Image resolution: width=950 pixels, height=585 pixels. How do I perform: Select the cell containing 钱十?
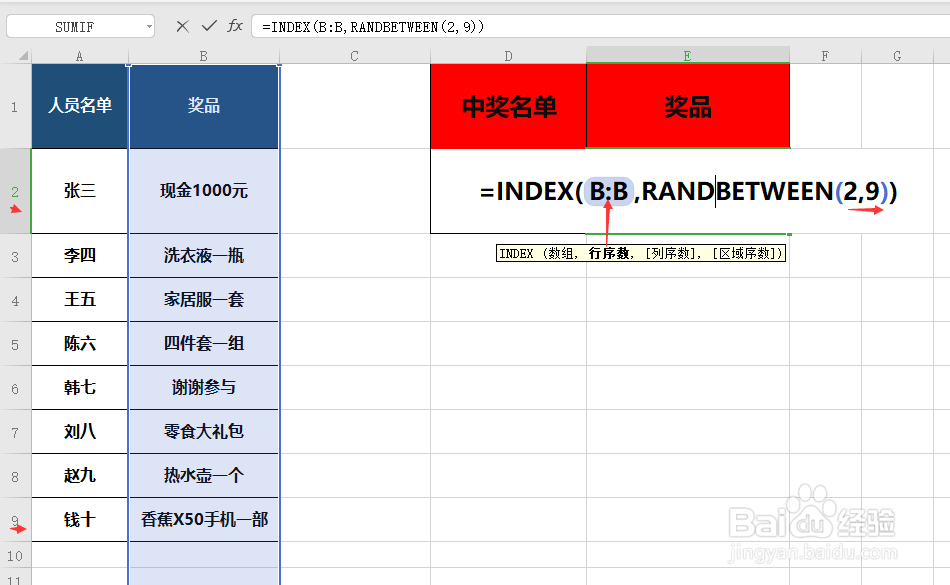tap(80, 520)
